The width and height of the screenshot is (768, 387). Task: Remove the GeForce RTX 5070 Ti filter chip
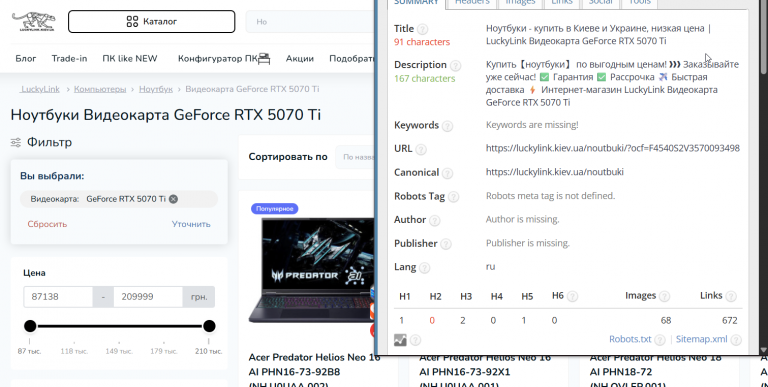[x=173, y=199]
